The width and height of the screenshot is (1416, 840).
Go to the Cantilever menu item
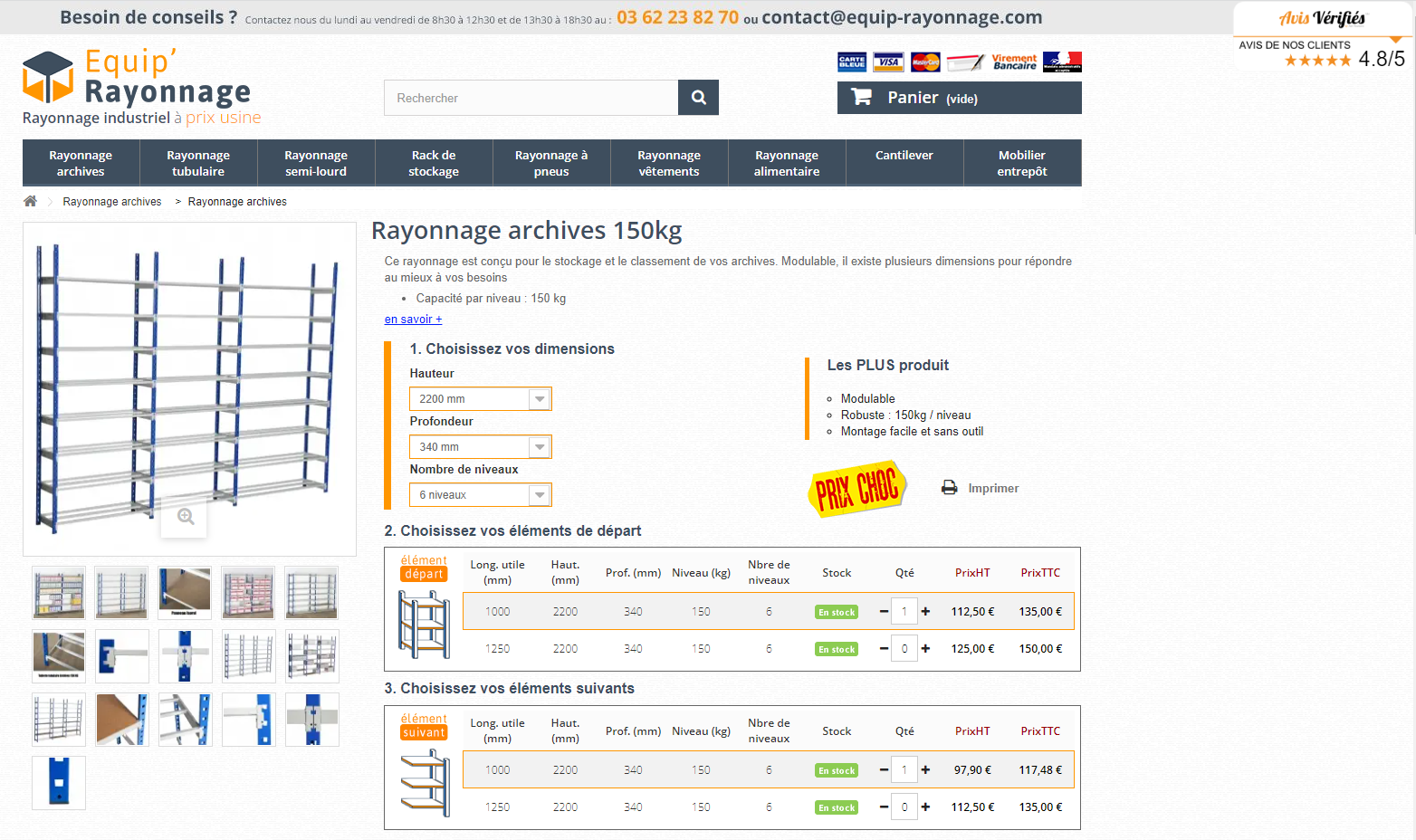(x=904, y=156)
